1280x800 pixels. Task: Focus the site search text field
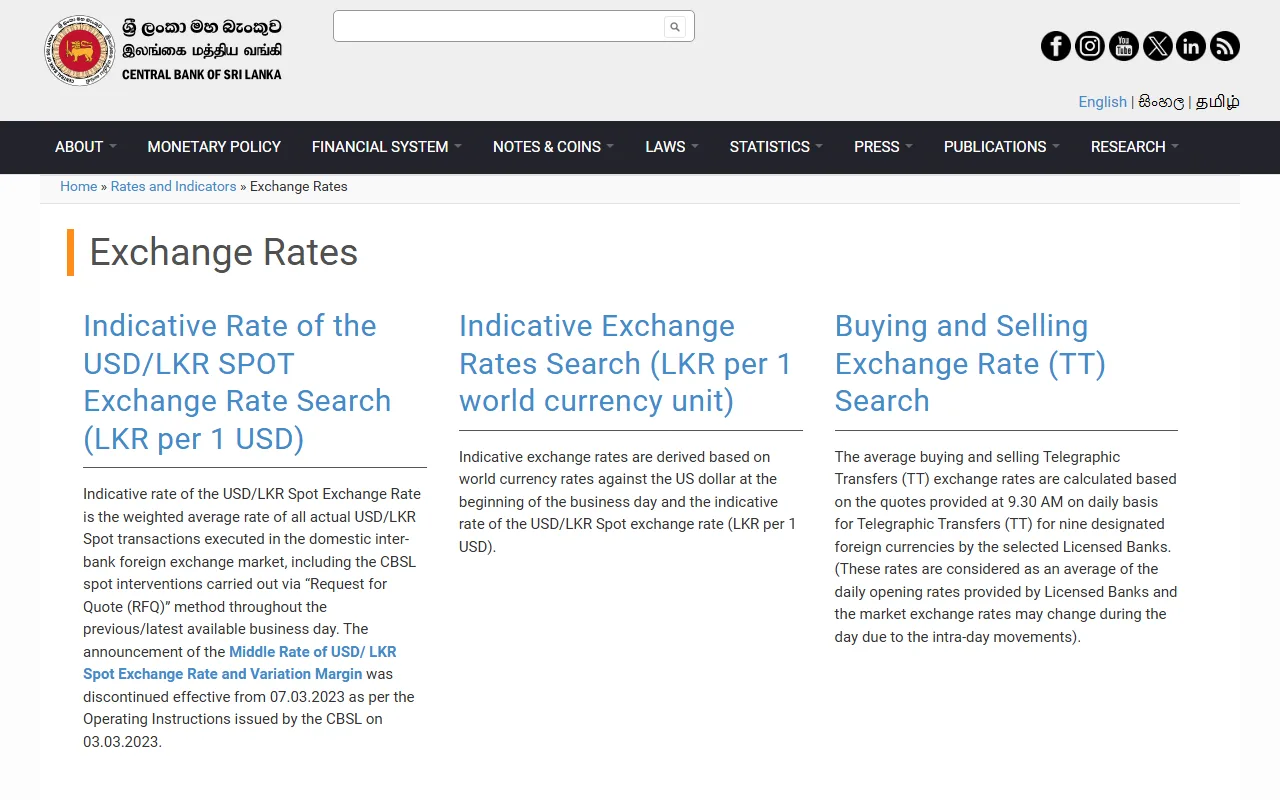pyautogui.click(x=499, y=27)
